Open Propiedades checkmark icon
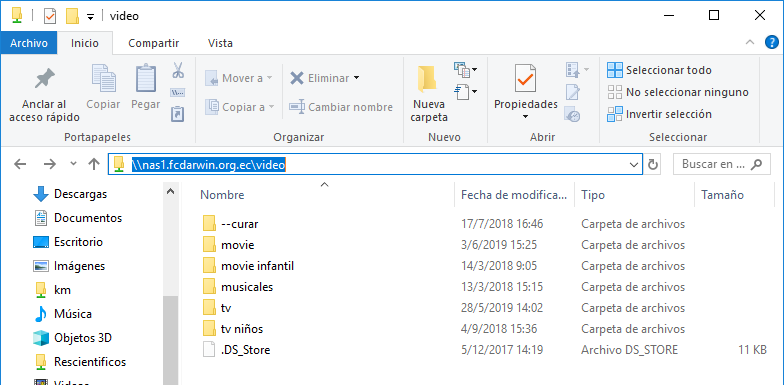The image size is (784, 385). click(x=525, y=79)
